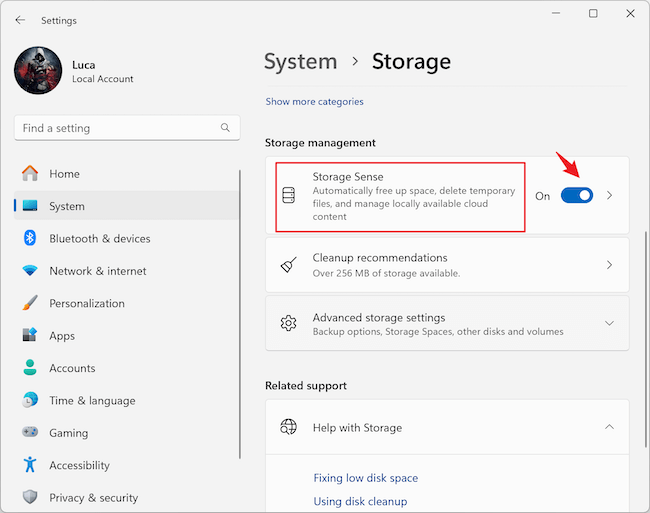Click the Gaming controller icon

point(30,432)
